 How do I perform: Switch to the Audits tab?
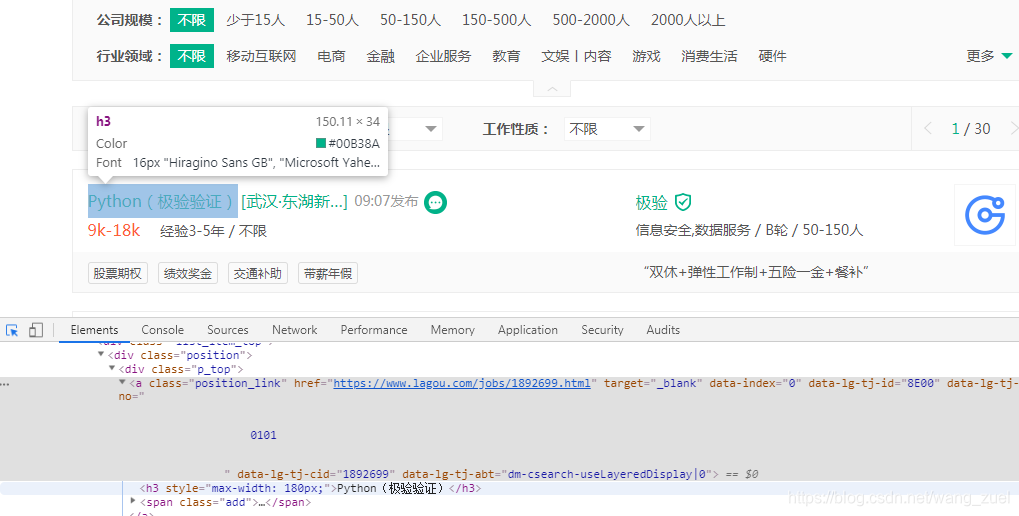click(x=663, y=330)
